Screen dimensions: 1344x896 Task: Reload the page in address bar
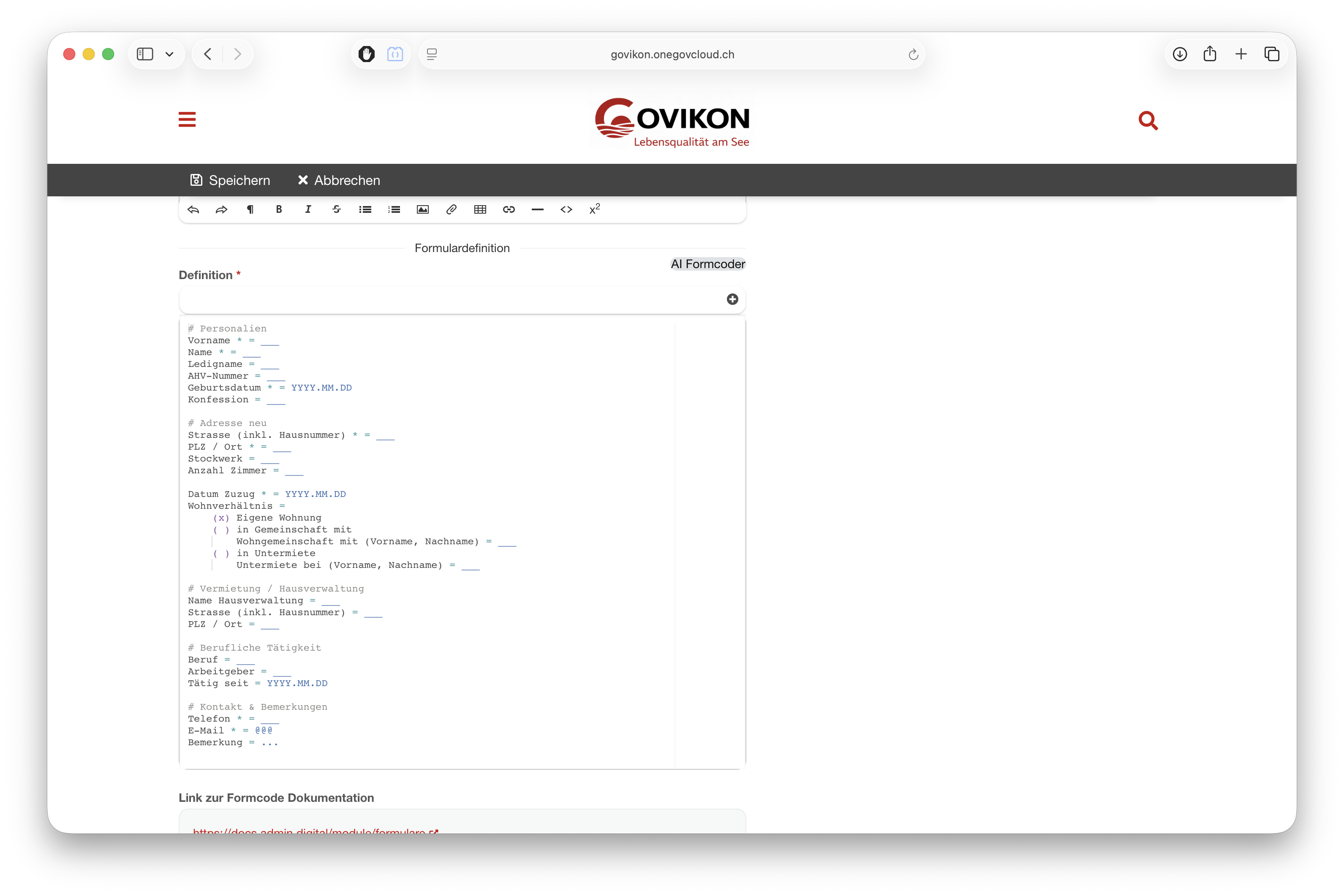[x=913, y=54]
